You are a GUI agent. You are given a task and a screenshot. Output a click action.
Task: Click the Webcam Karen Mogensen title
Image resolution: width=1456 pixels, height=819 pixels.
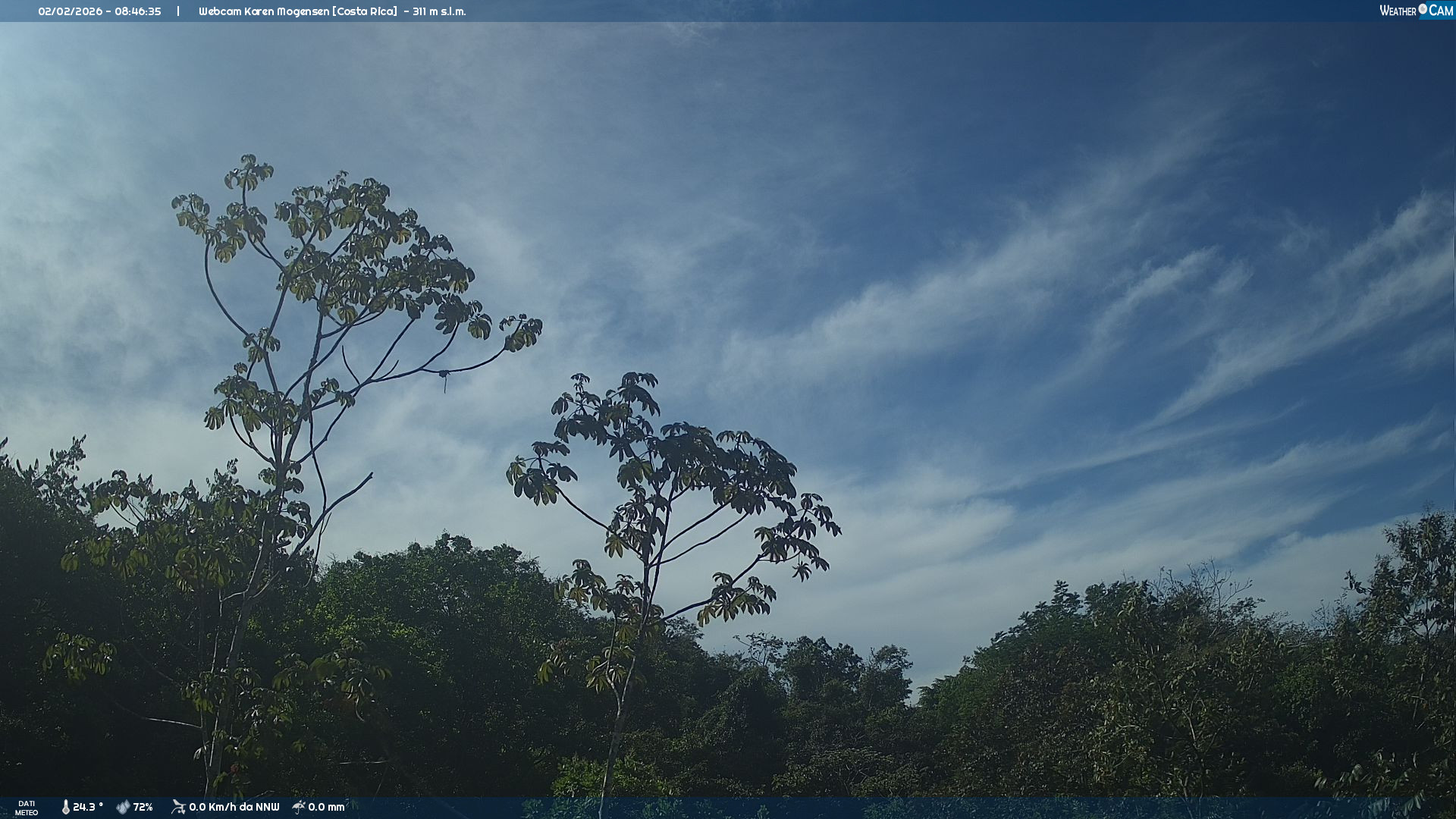pos(263,11)
